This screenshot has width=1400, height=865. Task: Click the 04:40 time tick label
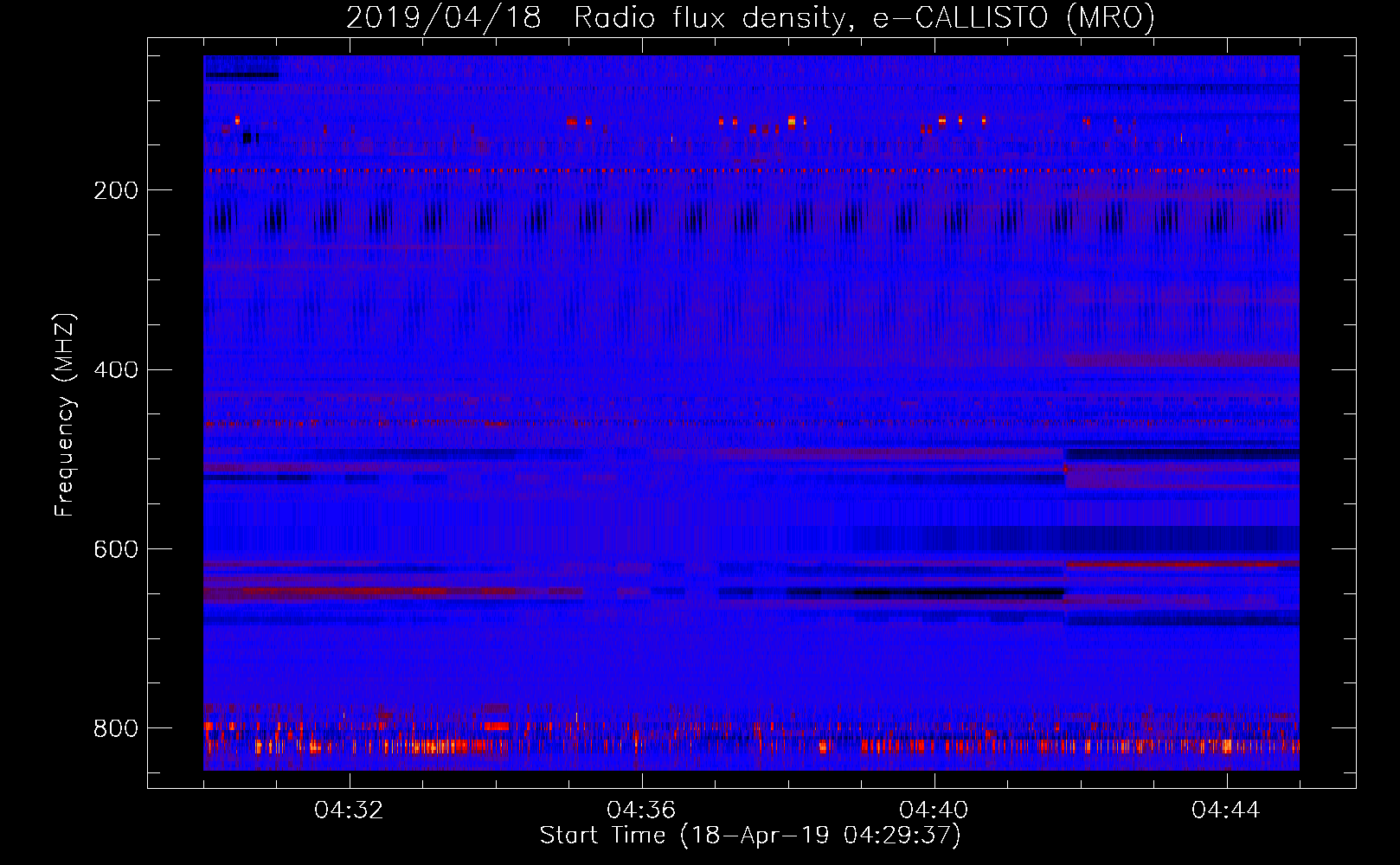pyautogui.click(x=934, y=811)
